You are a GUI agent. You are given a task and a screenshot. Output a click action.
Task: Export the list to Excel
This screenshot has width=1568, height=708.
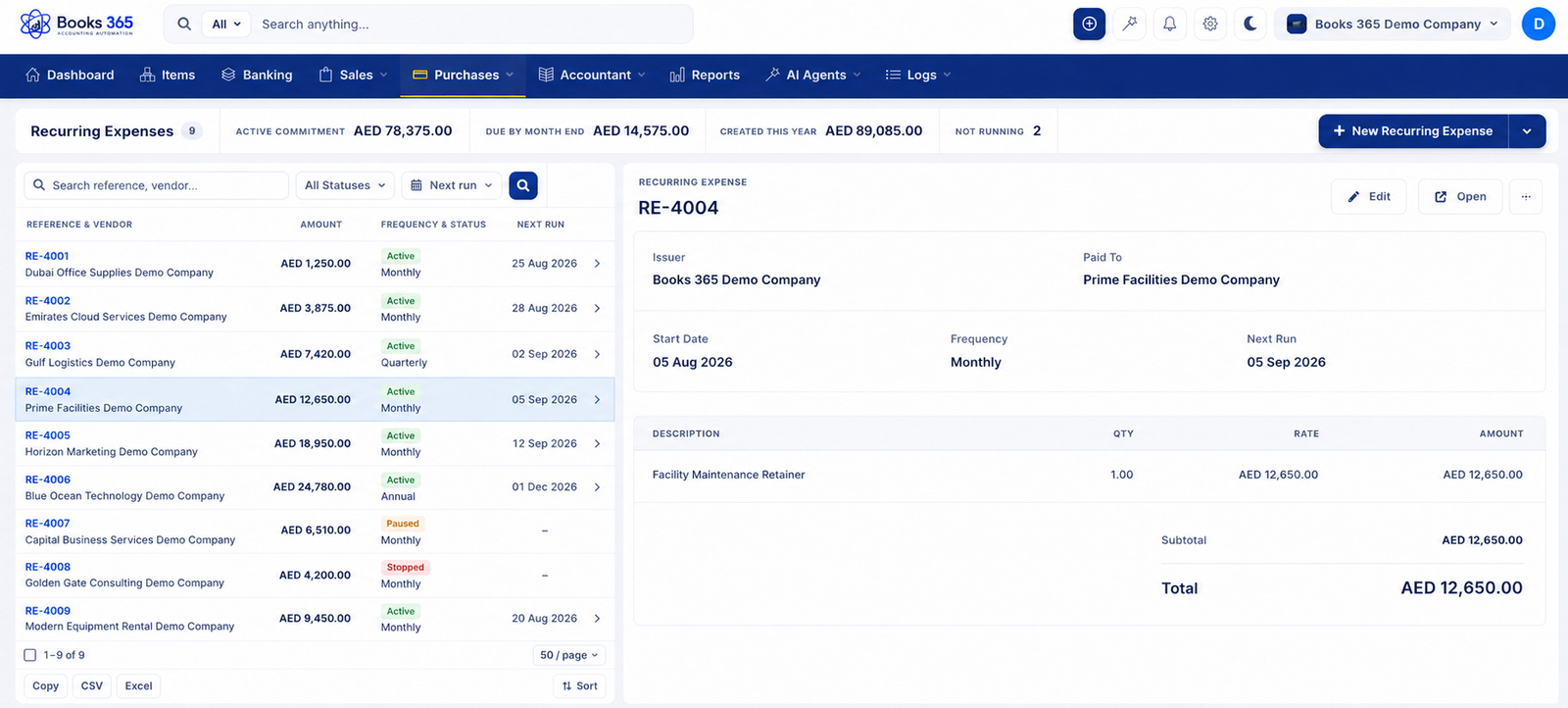click(x=139, y=686)
